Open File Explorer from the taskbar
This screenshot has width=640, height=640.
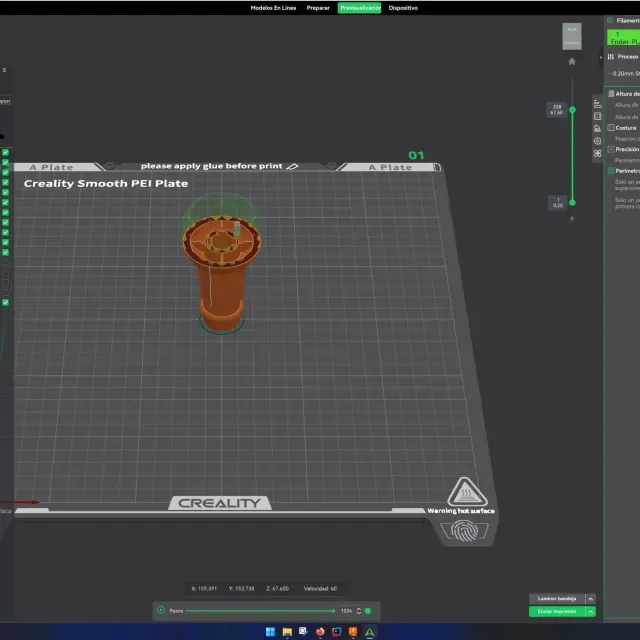(287, 632)
